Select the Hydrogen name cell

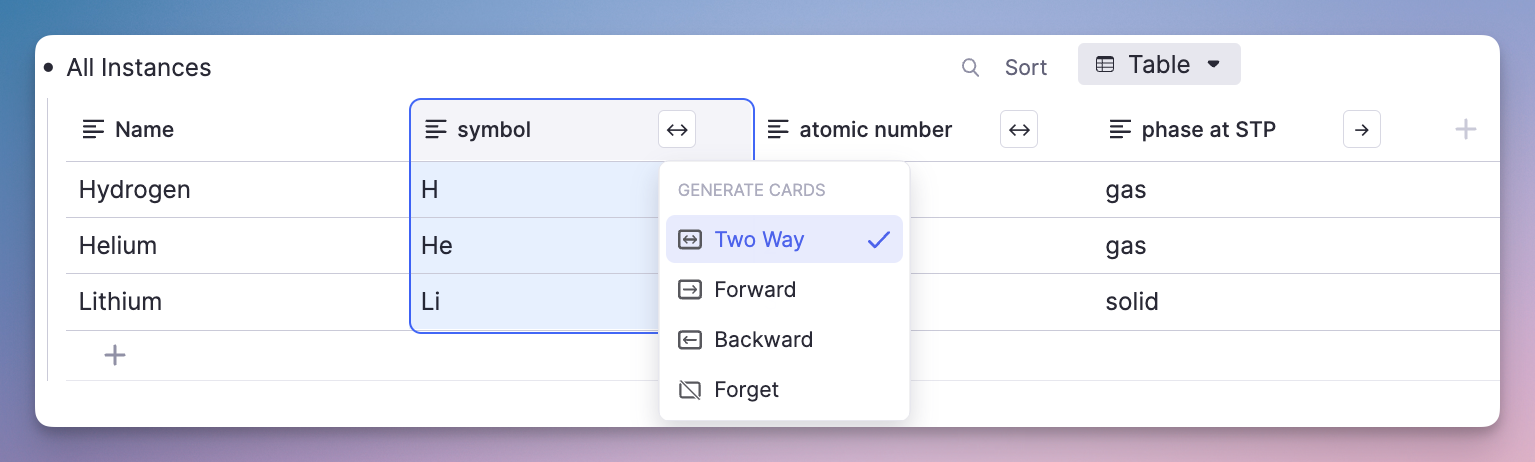point(135,190)
